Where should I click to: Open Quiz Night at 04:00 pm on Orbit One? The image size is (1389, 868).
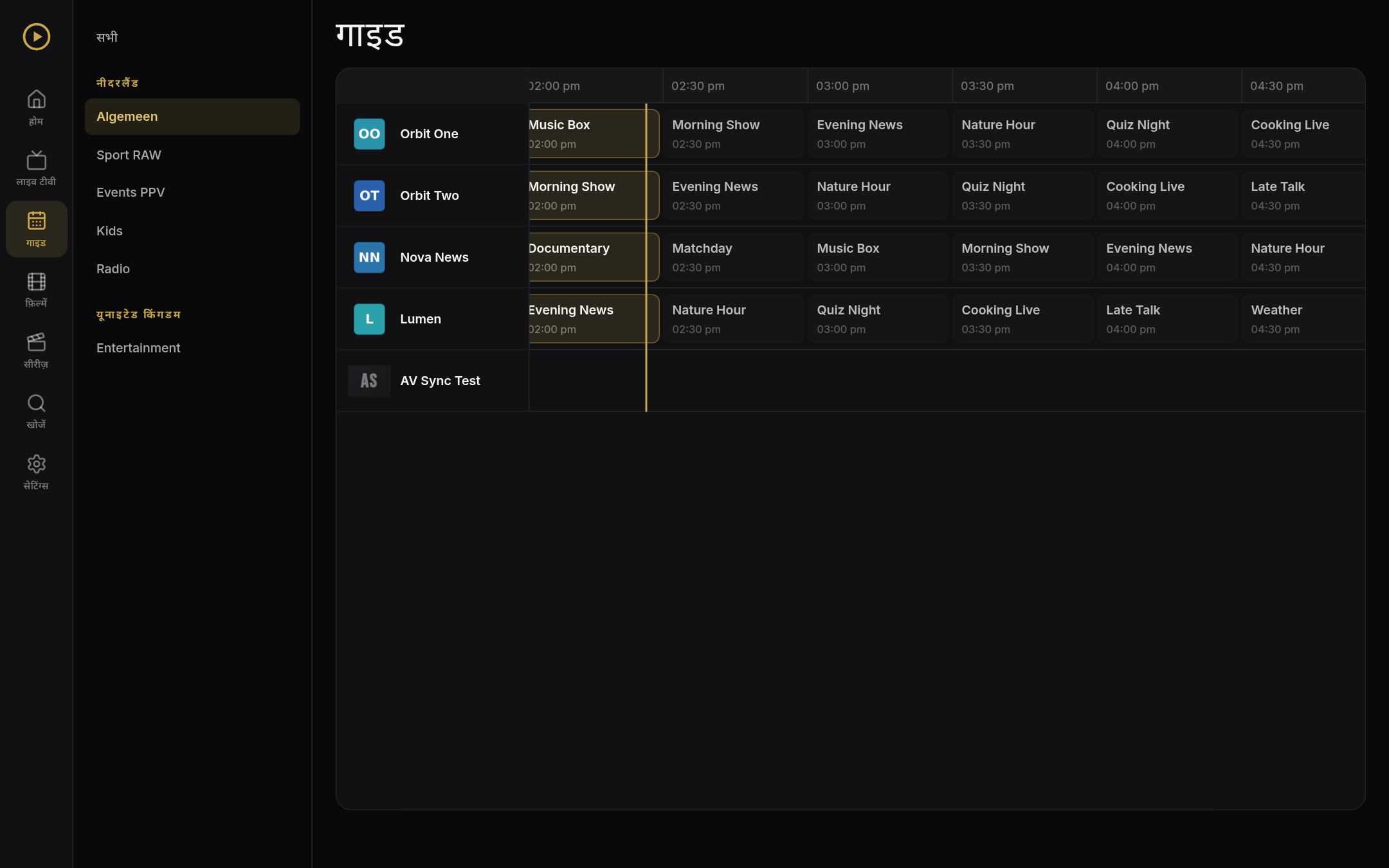tap(1168, 134)
